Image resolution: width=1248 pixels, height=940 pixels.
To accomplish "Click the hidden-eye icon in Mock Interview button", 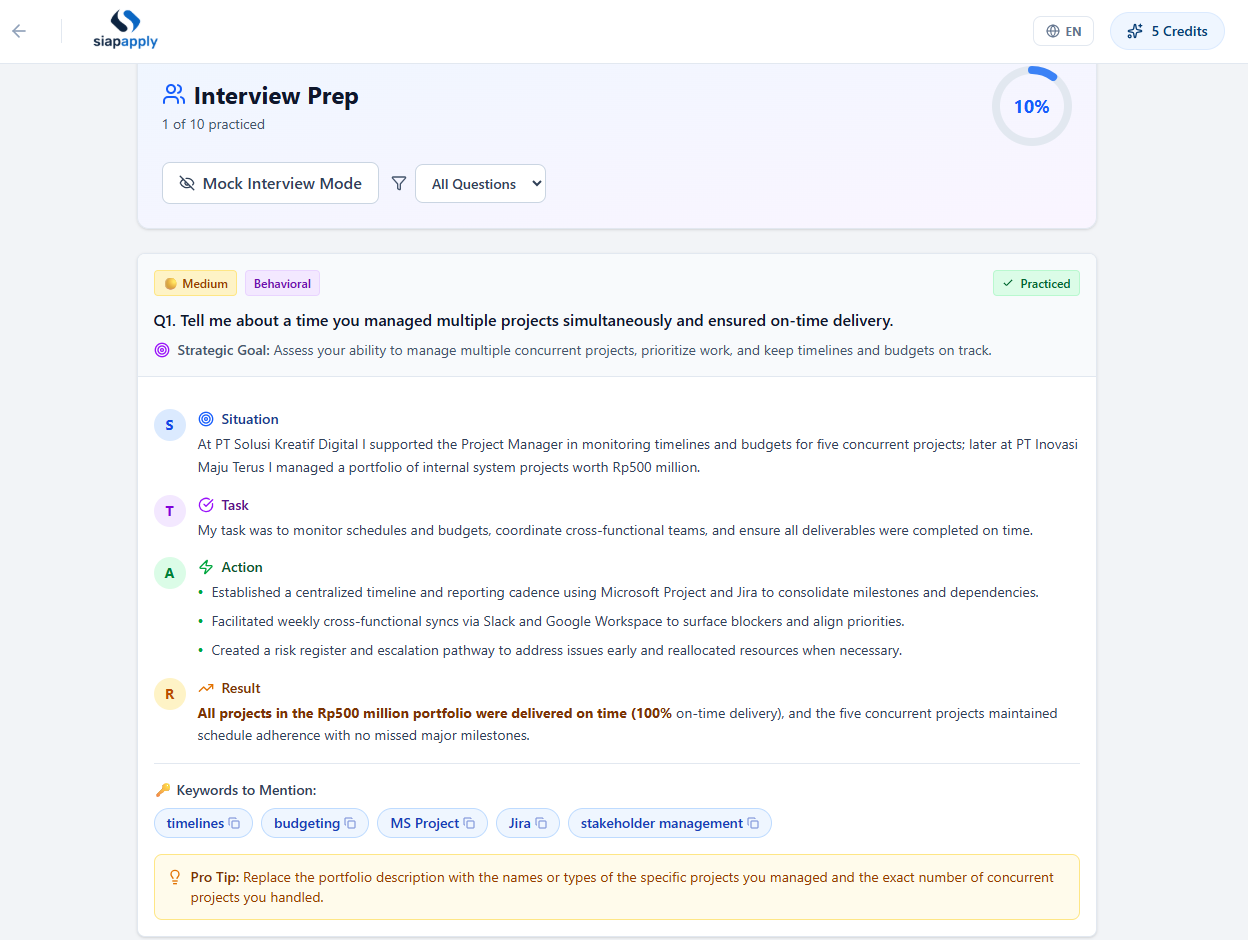I will point(187,184).
